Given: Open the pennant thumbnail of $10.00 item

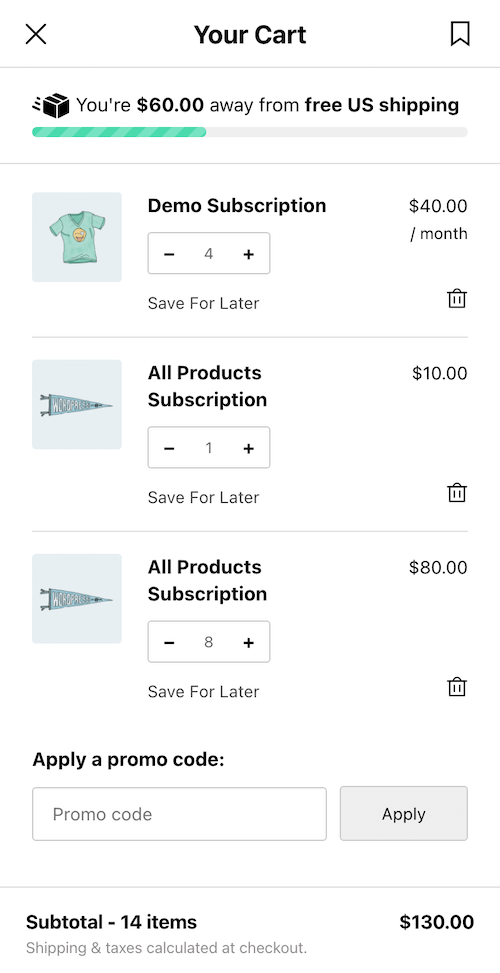Looking at the screenshot, I should point(77,405).
